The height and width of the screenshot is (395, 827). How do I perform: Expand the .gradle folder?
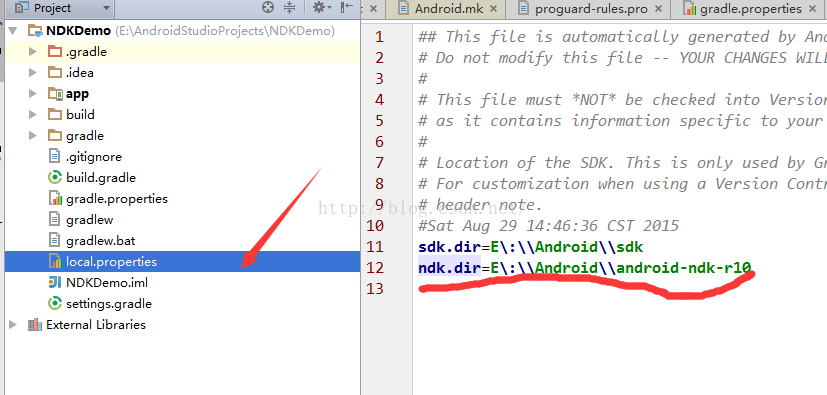coord(33,52)
